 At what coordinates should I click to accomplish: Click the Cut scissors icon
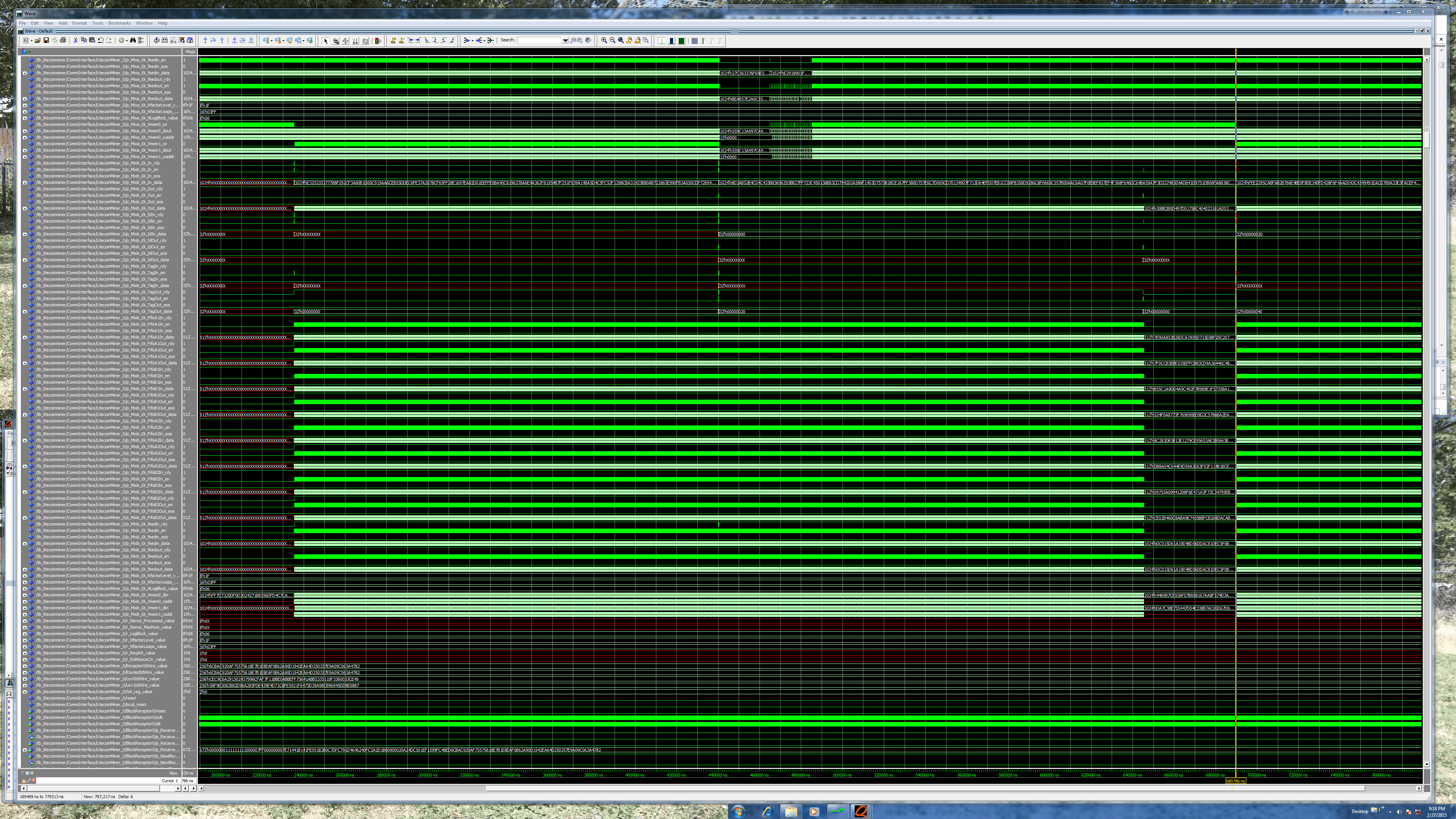pyautogui.click(x=76, y=40)
